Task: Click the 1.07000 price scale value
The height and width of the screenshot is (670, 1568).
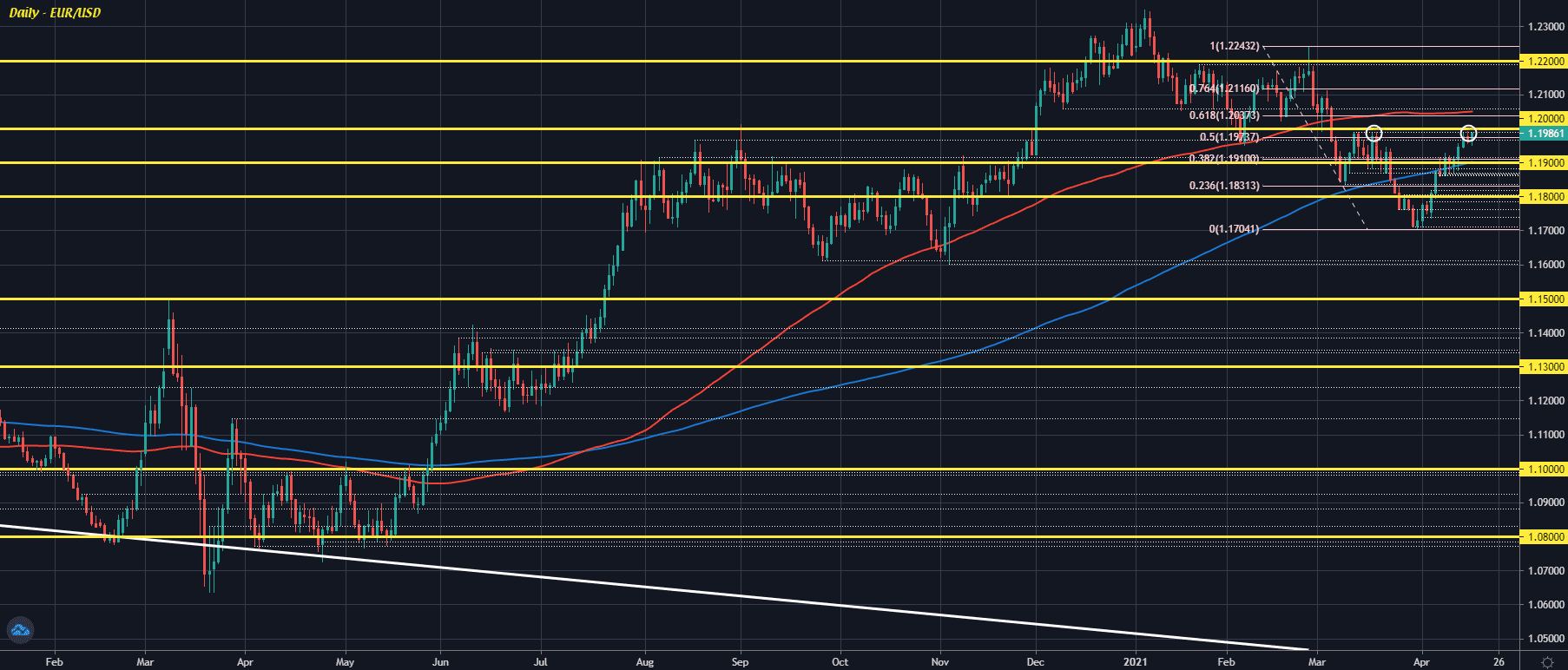Action: [1546, 571]
